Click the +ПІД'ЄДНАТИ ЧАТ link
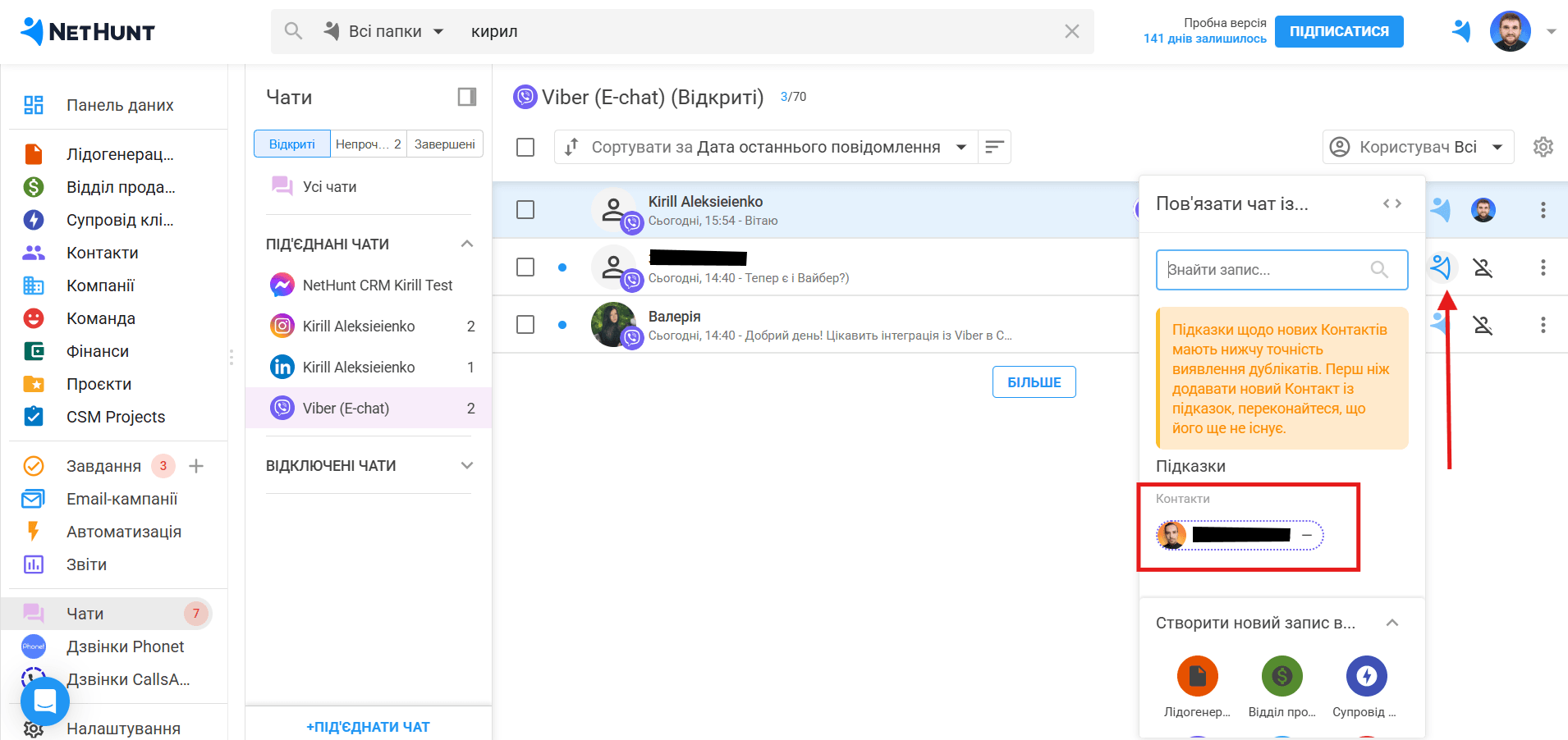1568x740 pixels. coord(368,727)
